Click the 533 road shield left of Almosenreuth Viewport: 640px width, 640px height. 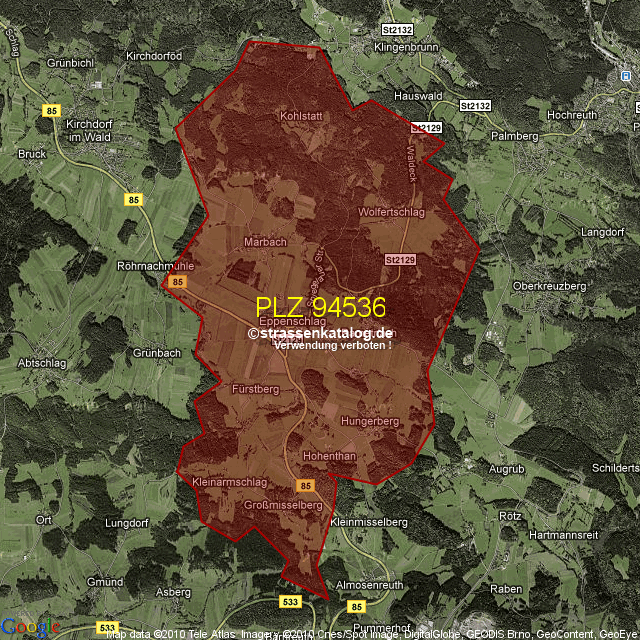(x=290, y=601)
